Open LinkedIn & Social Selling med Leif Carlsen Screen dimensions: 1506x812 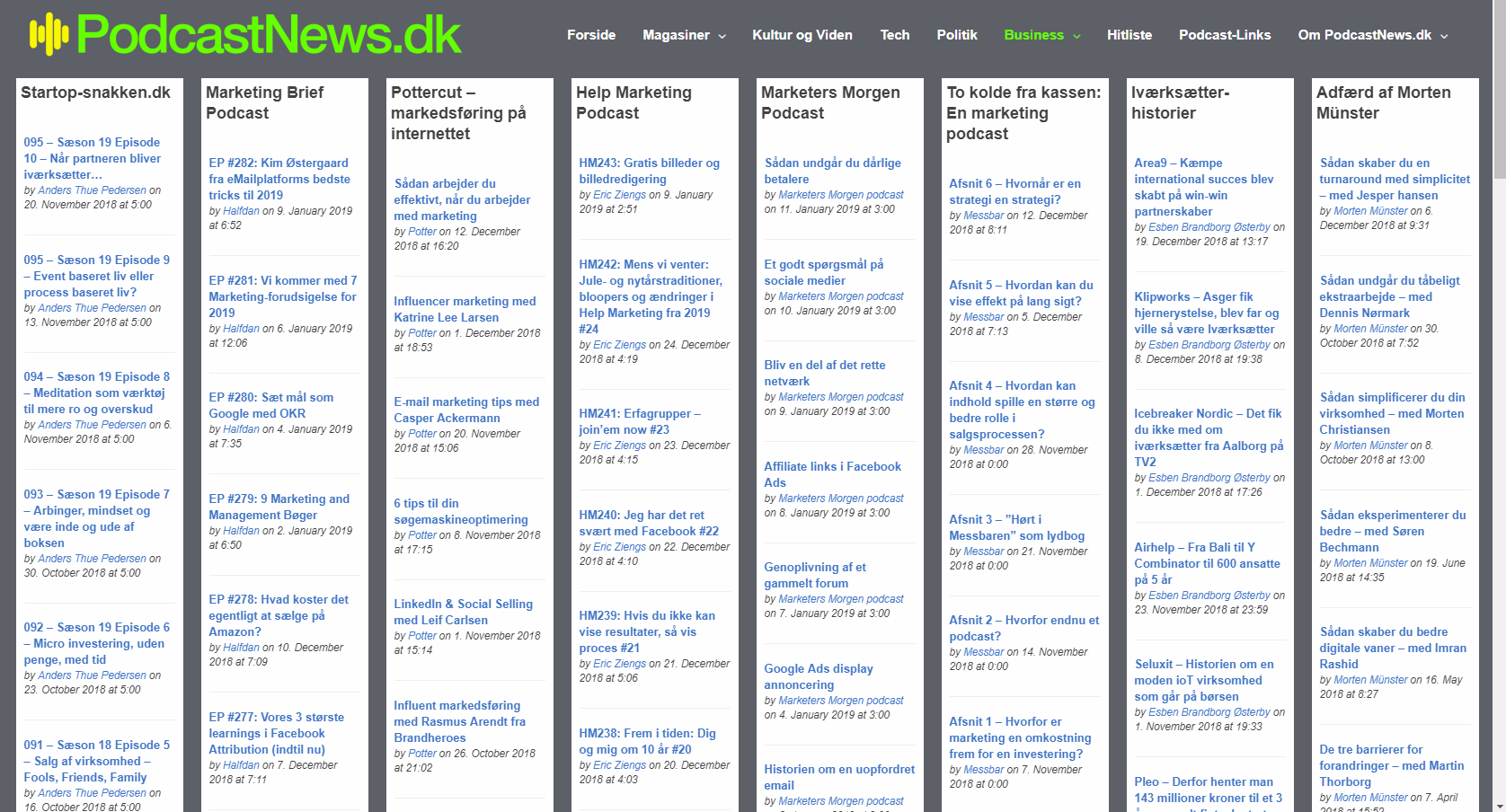point(463,612)
